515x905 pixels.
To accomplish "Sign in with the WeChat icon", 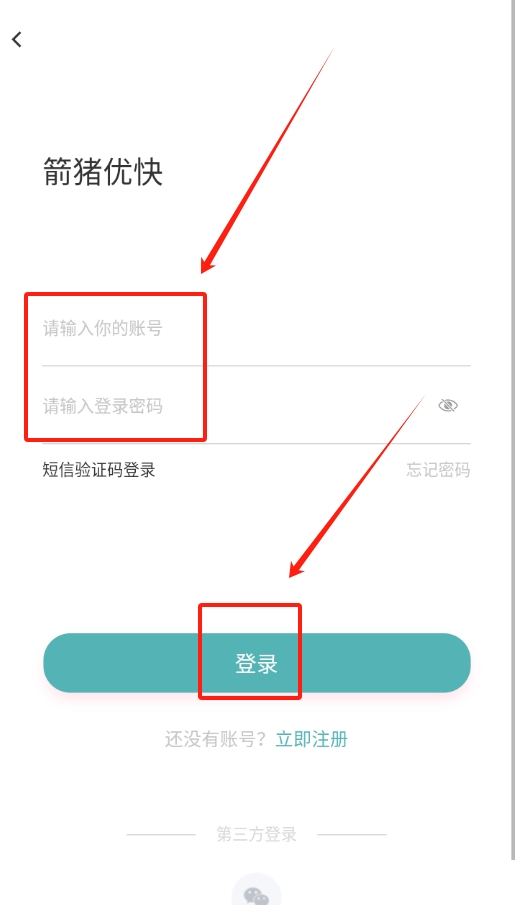I will click(x=256, y=893).
